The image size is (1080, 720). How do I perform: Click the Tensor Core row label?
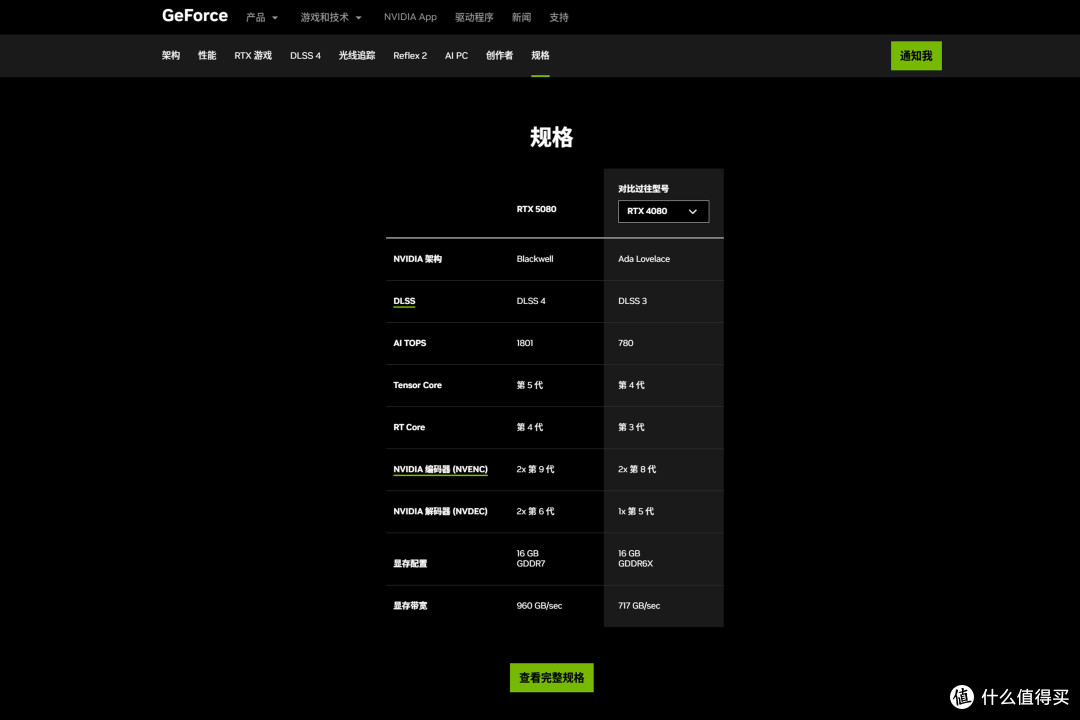[417, 385]
